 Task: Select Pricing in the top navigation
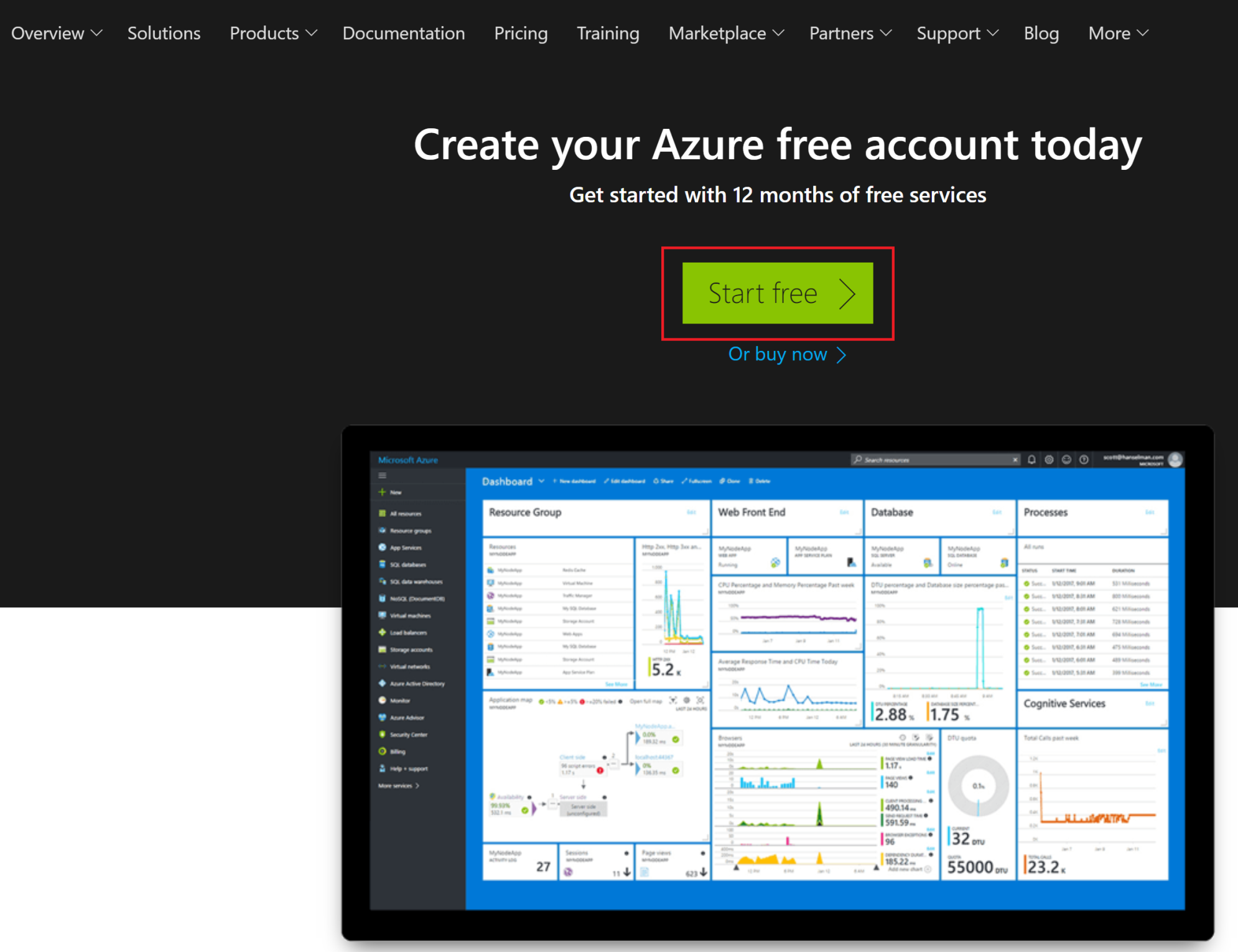coord(521,33)
